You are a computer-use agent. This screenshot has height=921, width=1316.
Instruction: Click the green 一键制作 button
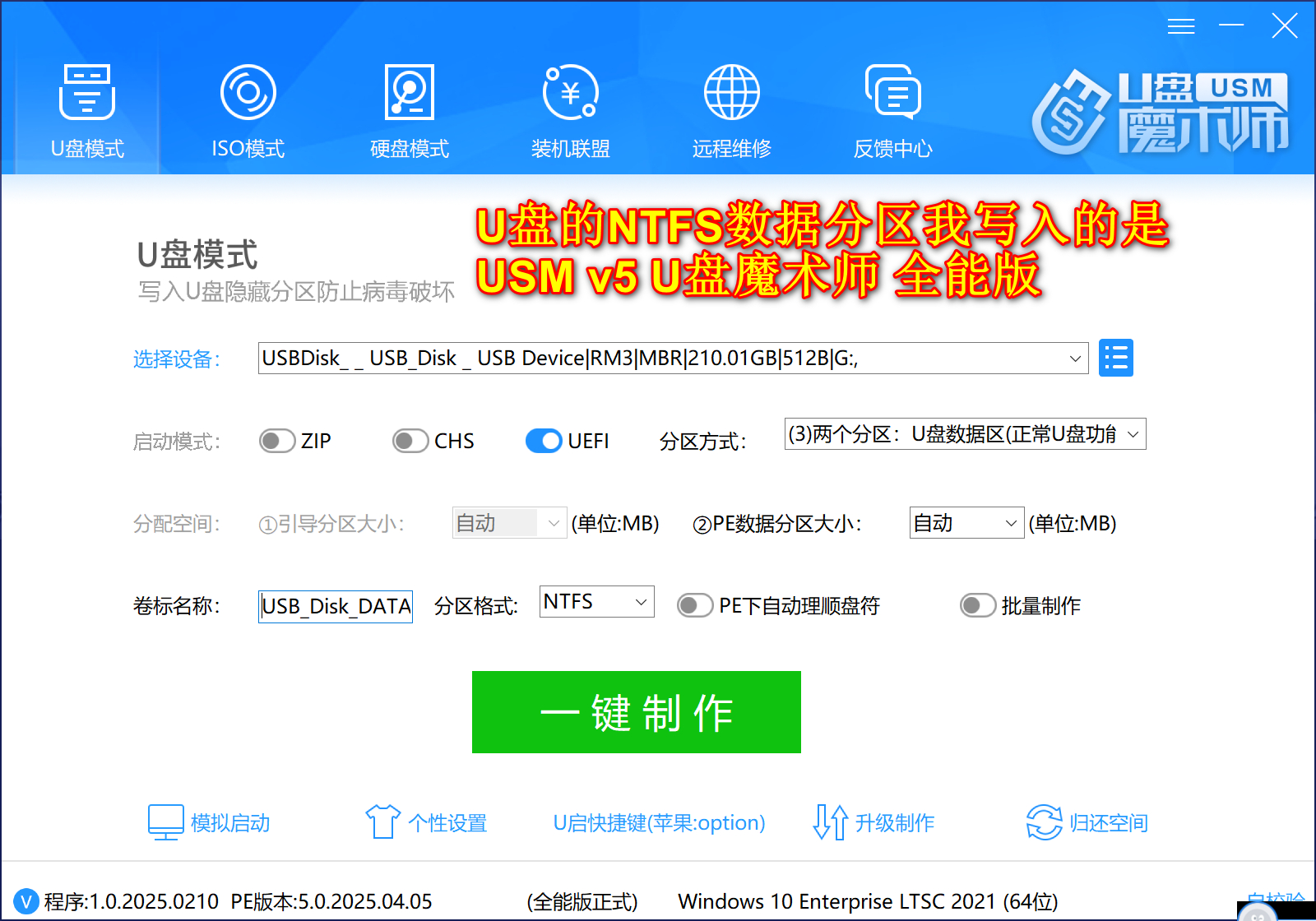(x=637, y=712)
